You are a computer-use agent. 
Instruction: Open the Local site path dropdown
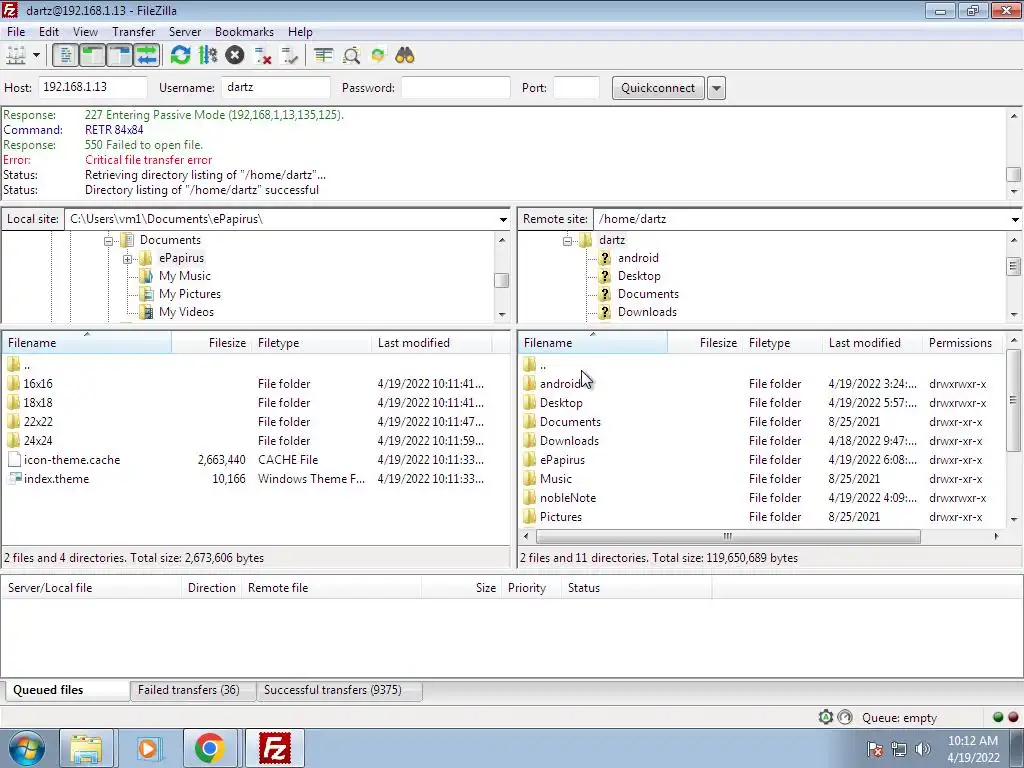[x=503, y=219]
